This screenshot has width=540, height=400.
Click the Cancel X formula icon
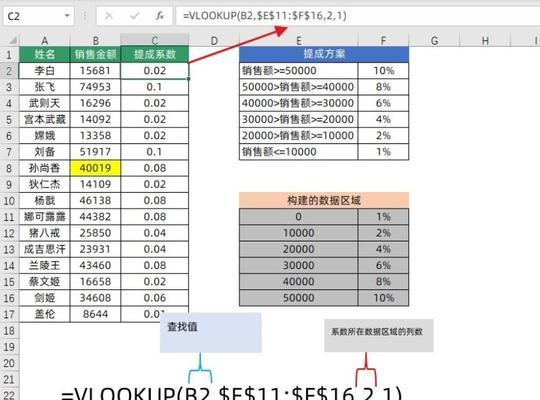coord(109,16)
